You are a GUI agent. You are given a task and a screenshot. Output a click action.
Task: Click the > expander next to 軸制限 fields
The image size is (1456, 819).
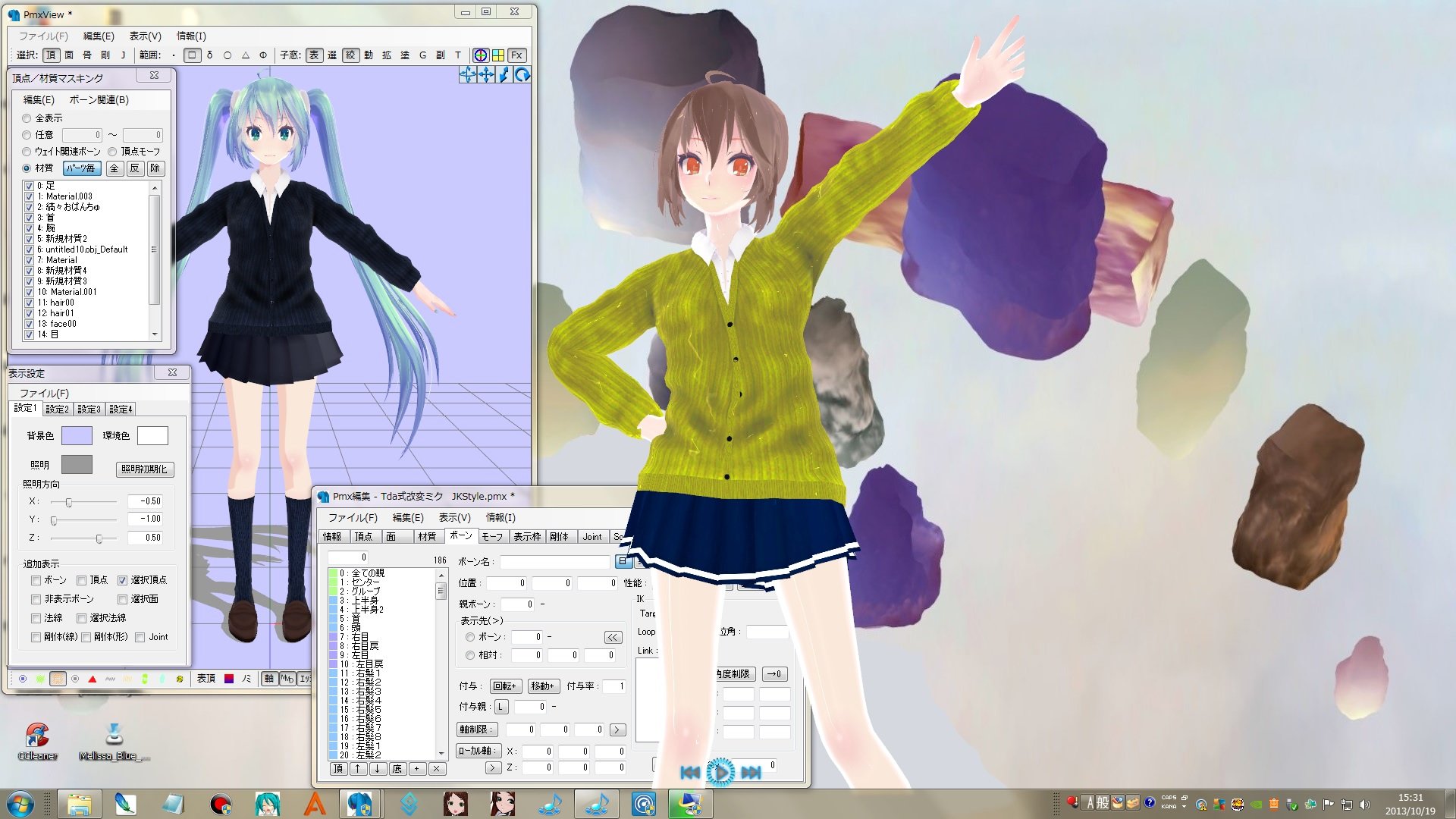(617, 730)
